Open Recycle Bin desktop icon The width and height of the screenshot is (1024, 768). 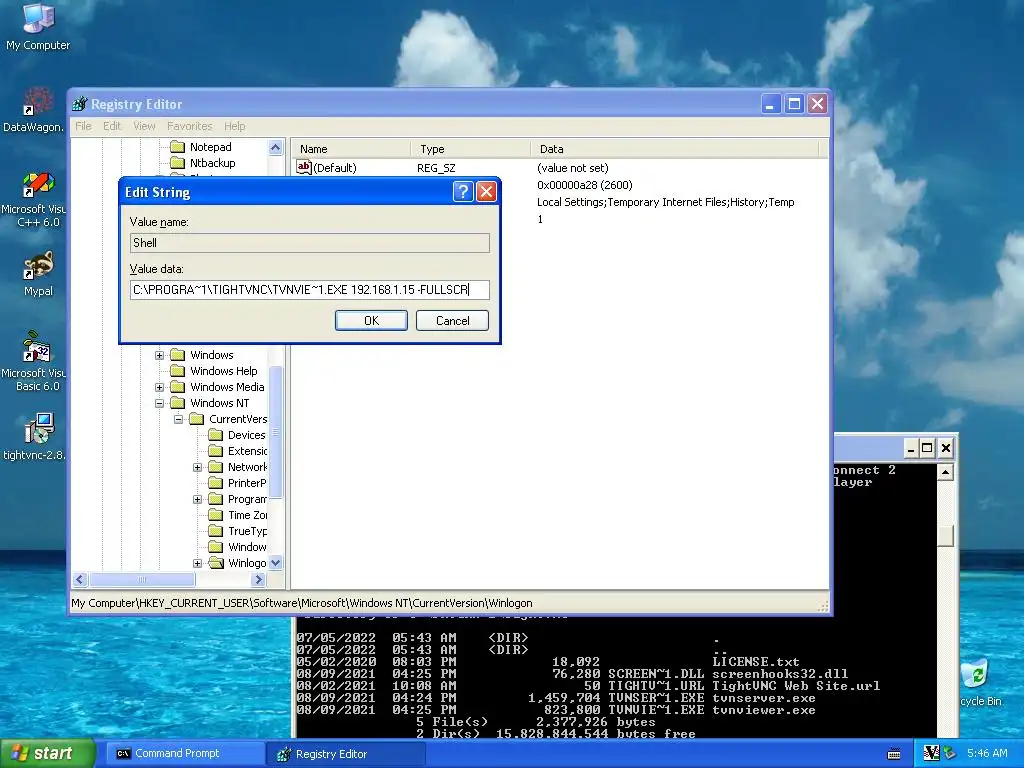pos(980,682)
